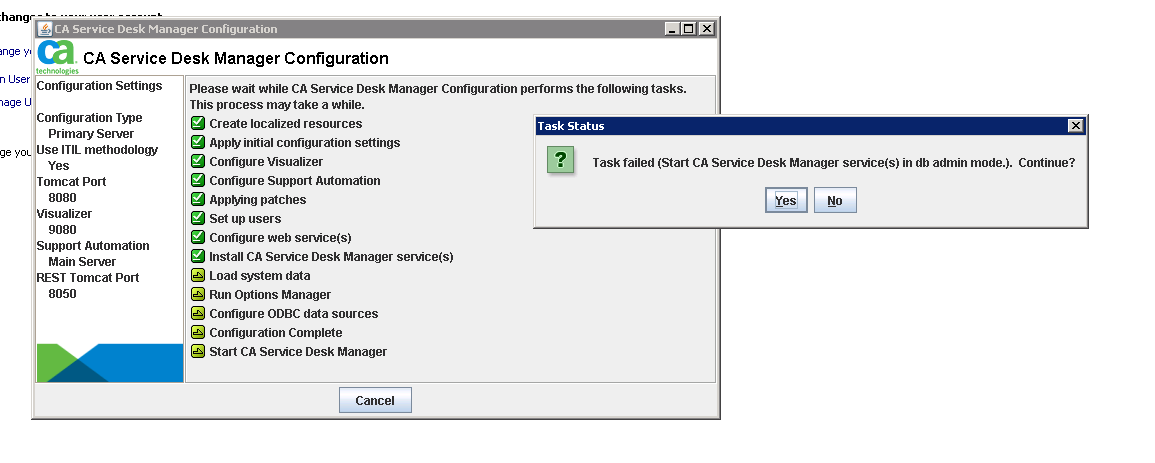Click the Visualizer port value 9080

(63, 230)
